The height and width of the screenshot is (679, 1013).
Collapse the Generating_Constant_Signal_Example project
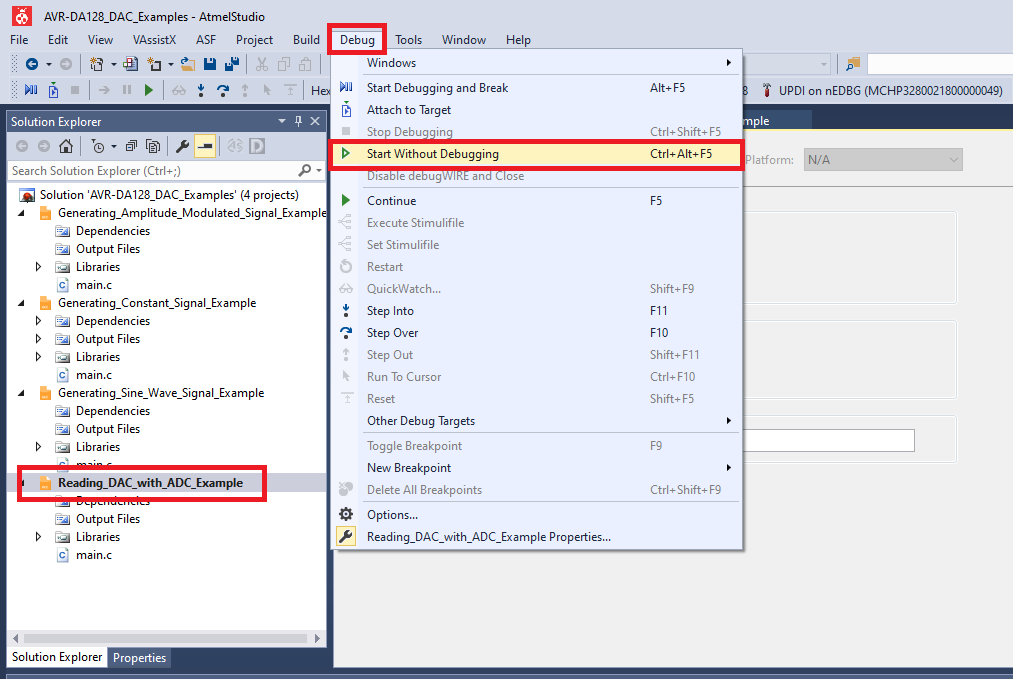(21, 302)
